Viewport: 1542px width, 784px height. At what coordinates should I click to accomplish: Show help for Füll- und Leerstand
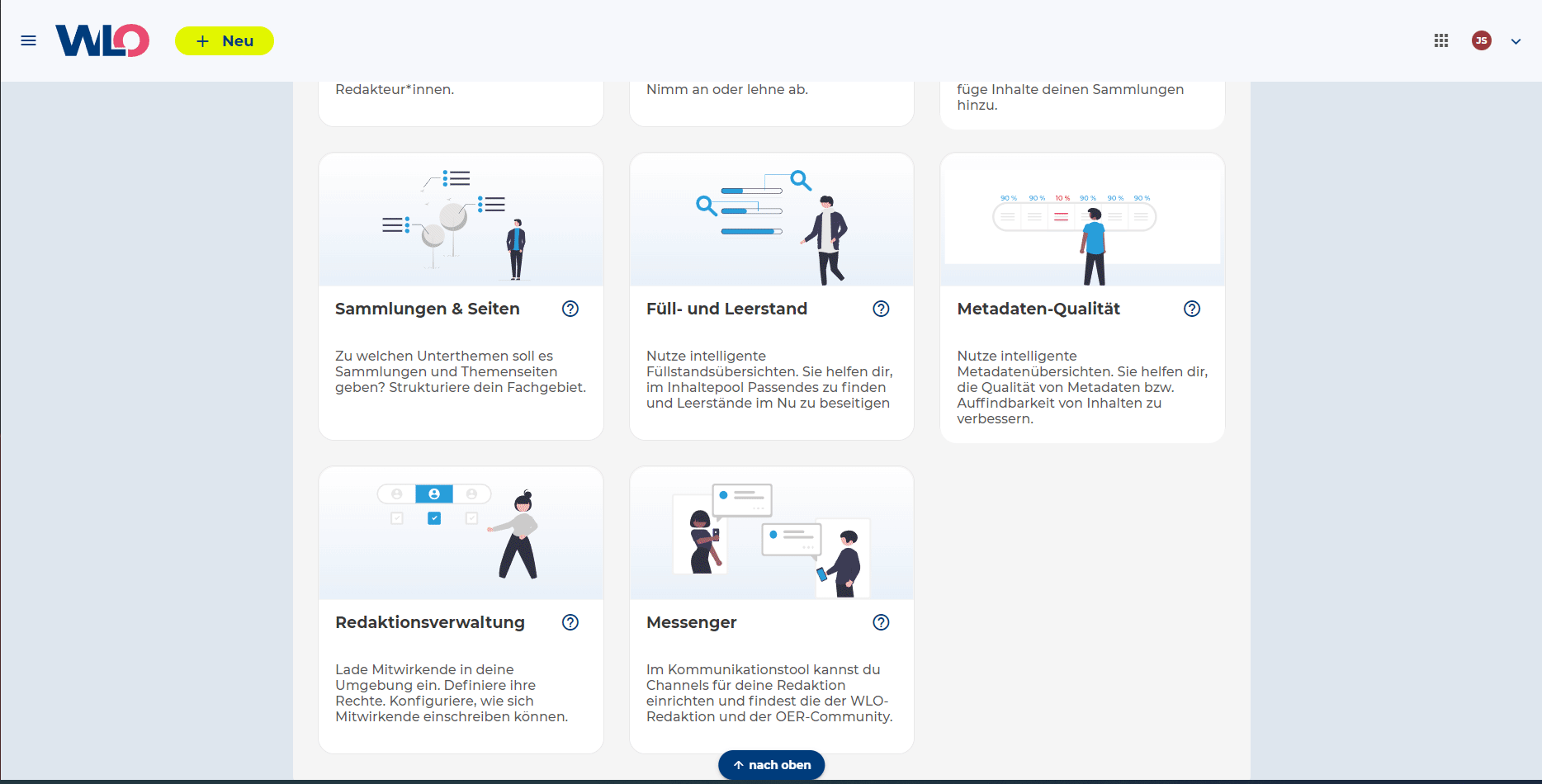pyautogui.click(x=881, y=309)
